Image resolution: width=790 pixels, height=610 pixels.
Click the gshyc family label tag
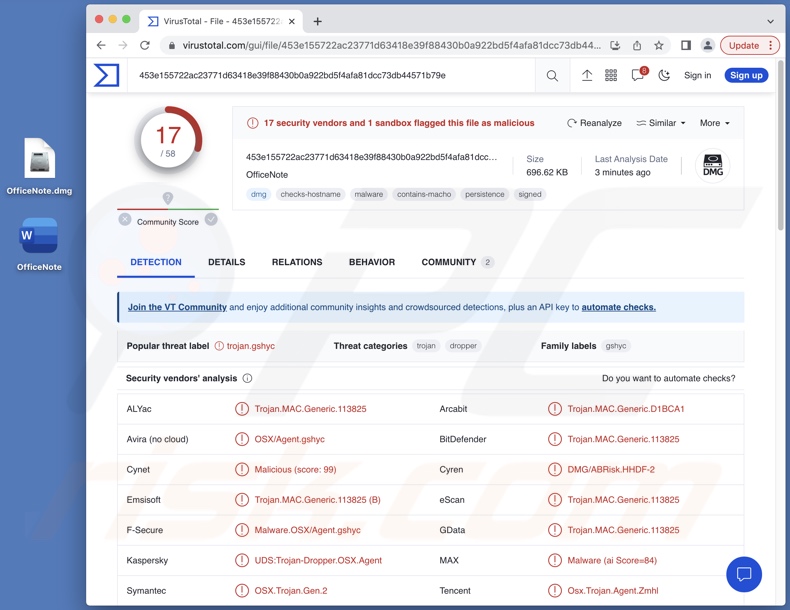[x=616, y=346]
